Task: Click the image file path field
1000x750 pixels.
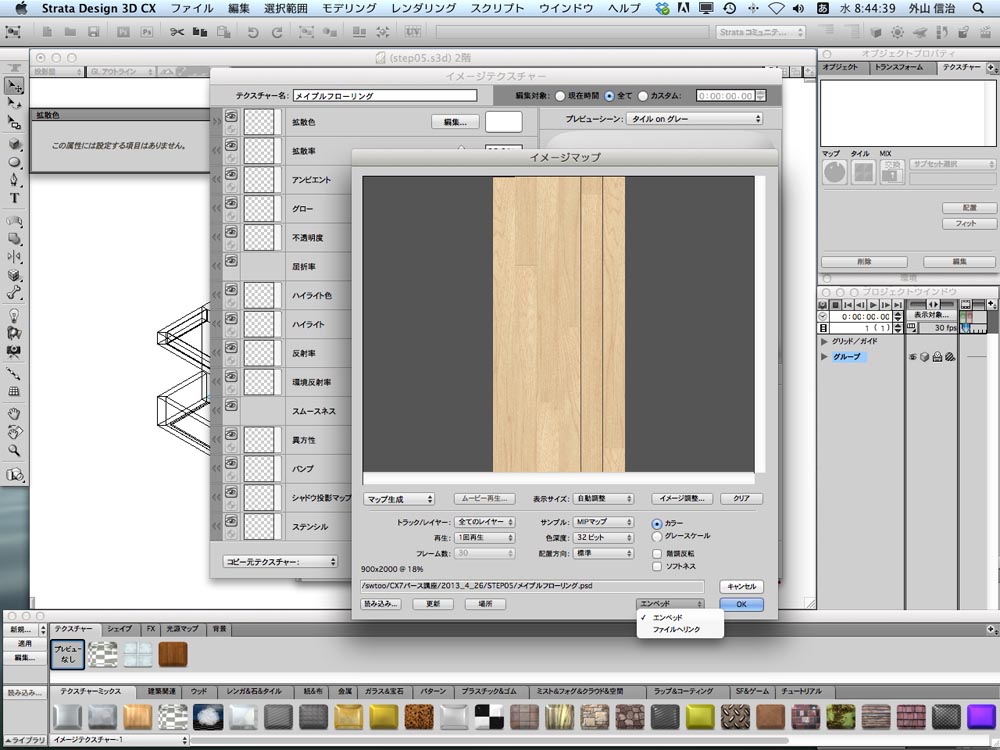Action: point(532,586)
